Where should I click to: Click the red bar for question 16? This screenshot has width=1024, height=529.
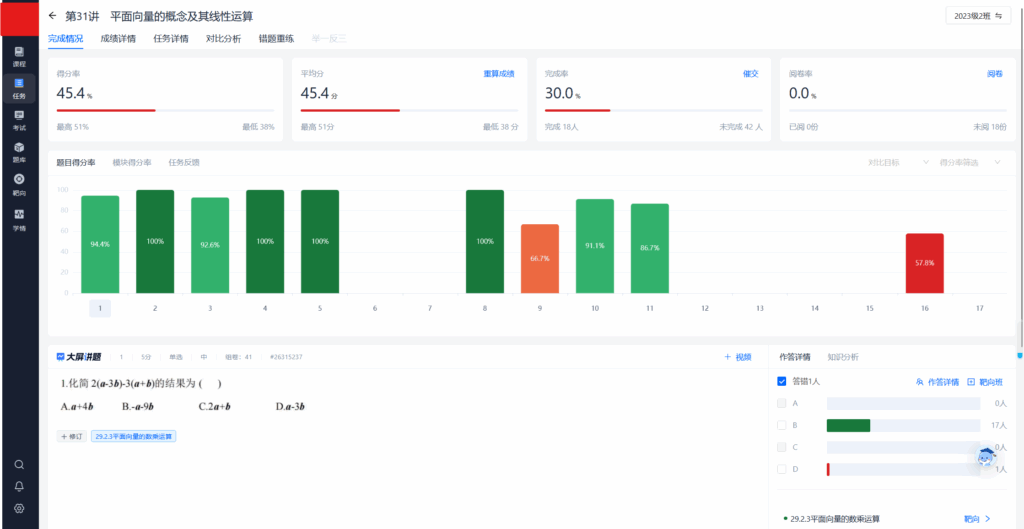tap(924, 263)
